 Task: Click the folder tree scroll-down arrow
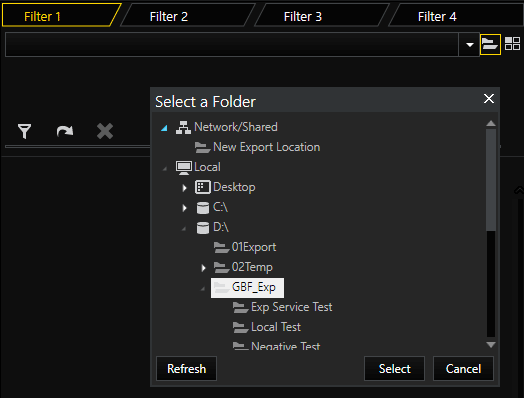pyautogui.click(x=491, y=345)
